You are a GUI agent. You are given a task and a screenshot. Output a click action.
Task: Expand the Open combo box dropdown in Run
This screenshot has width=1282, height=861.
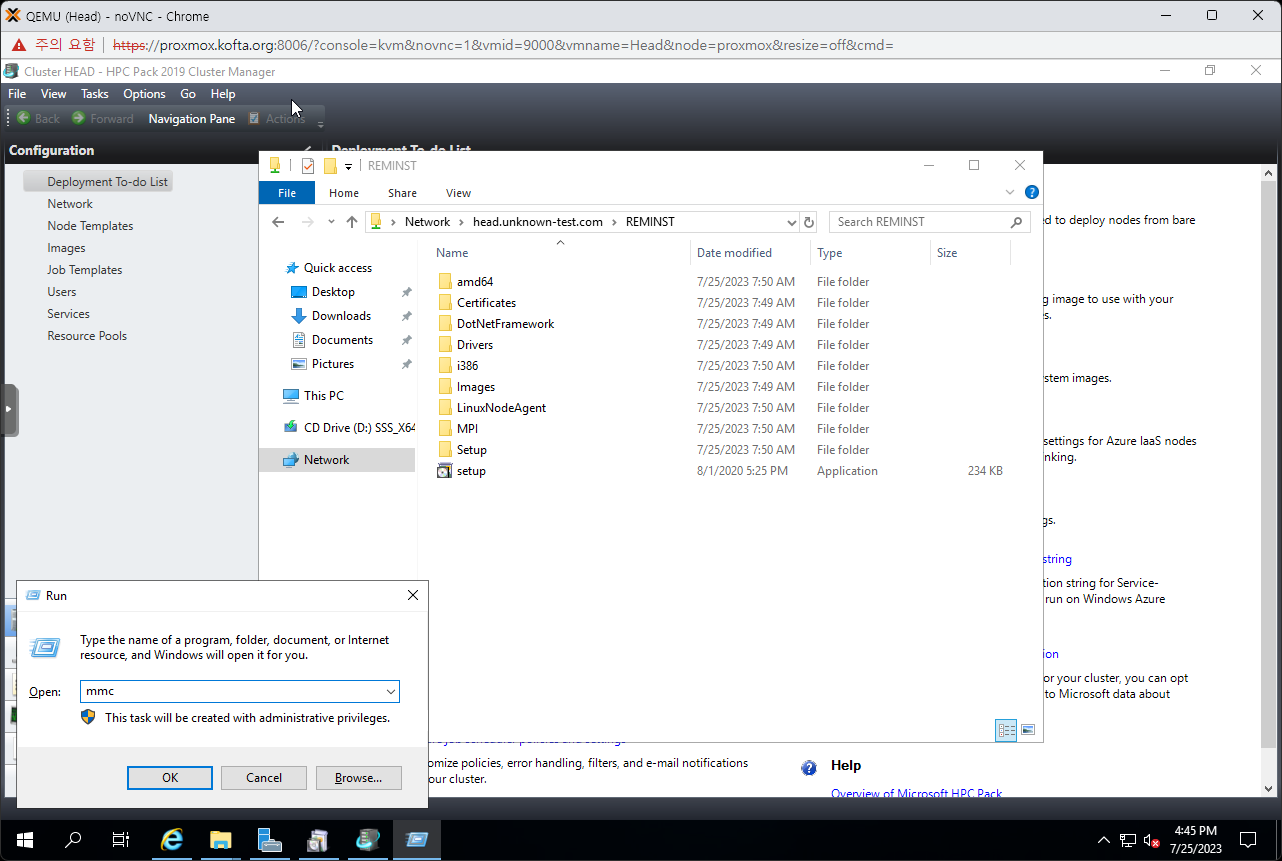pyautogui.click(x=391, y=691)
